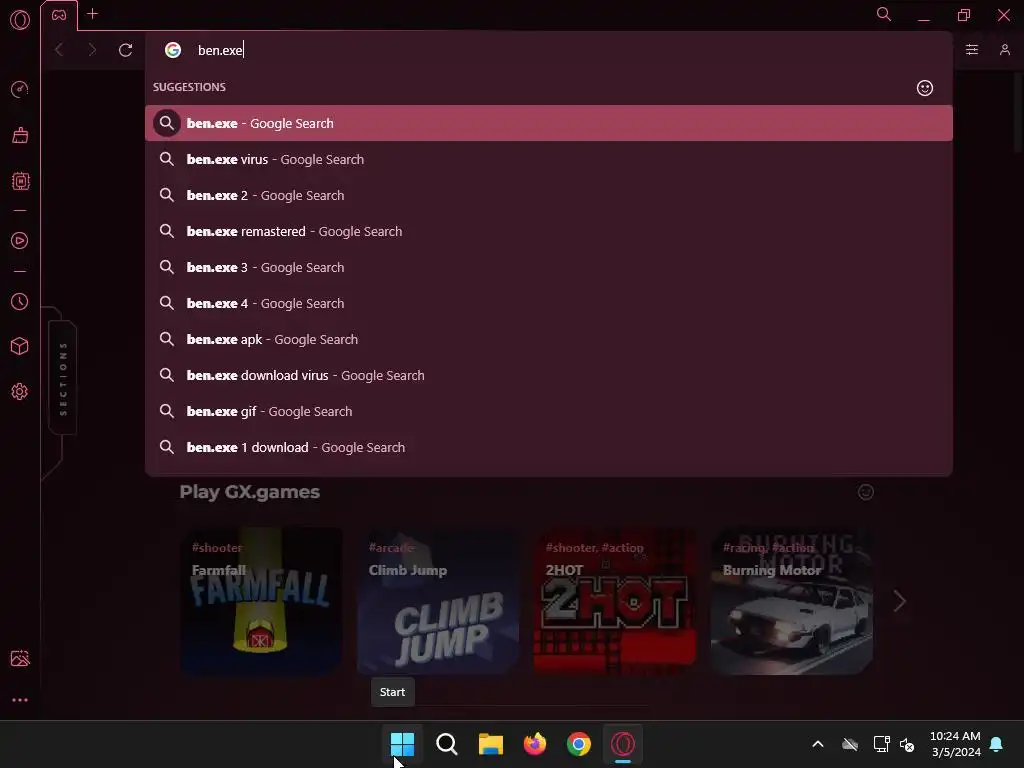Click the Google search engine icon in address bar
This screenshot has height=768, width=1024.
(x=173, y=50)
